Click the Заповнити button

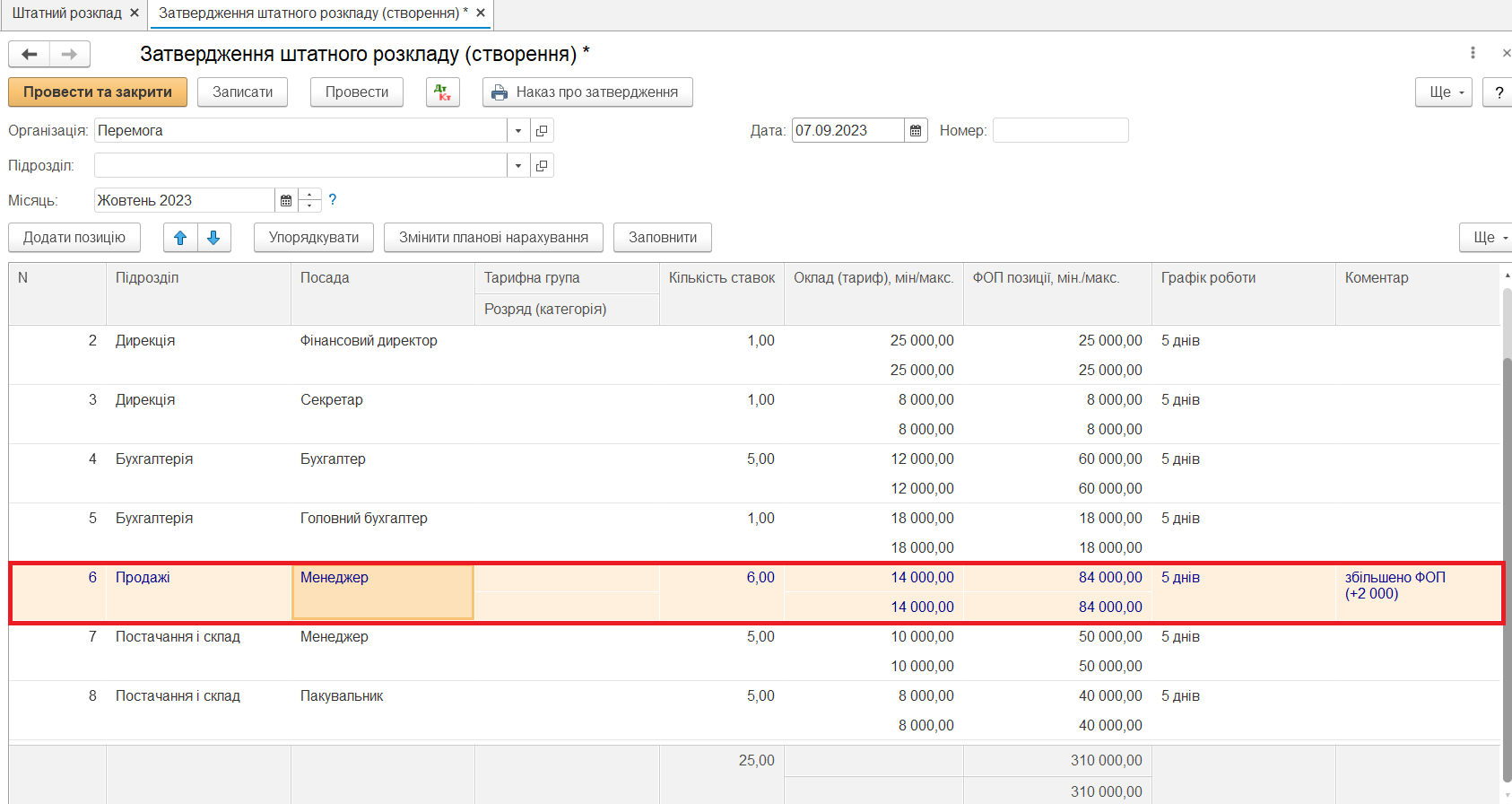[x=663, y=238]
